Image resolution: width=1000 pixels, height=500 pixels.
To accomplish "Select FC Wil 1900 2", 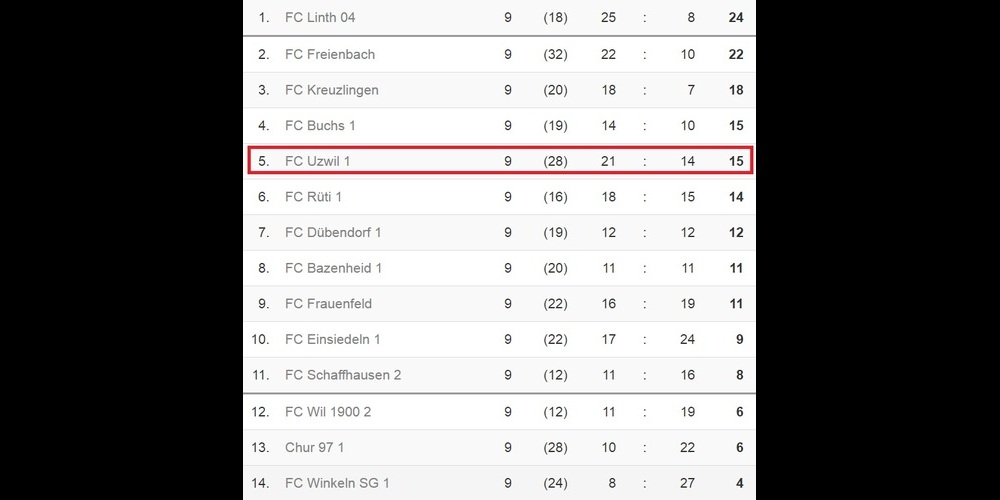I will 328,412.
